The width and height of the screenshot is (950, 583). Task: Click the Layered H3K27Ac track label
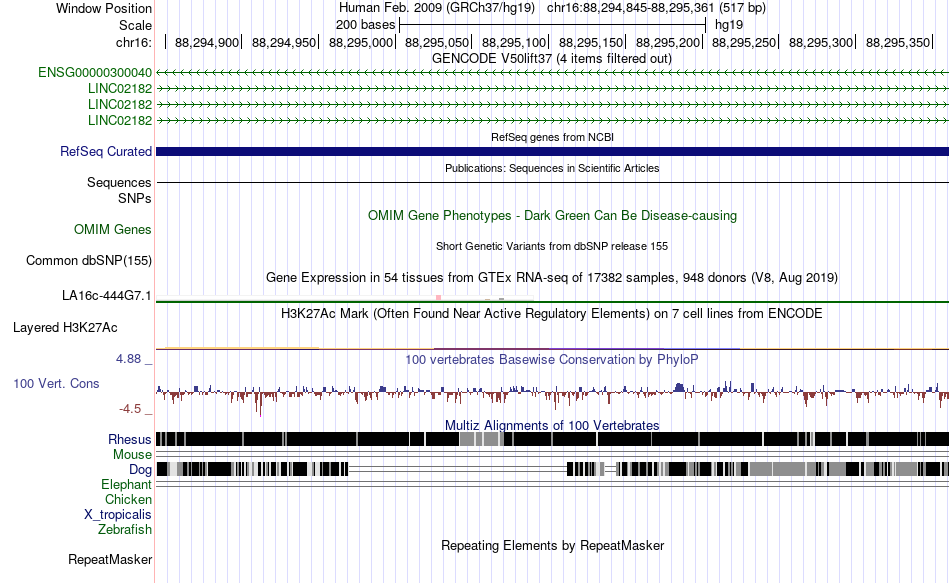click(x=65, y=328)
